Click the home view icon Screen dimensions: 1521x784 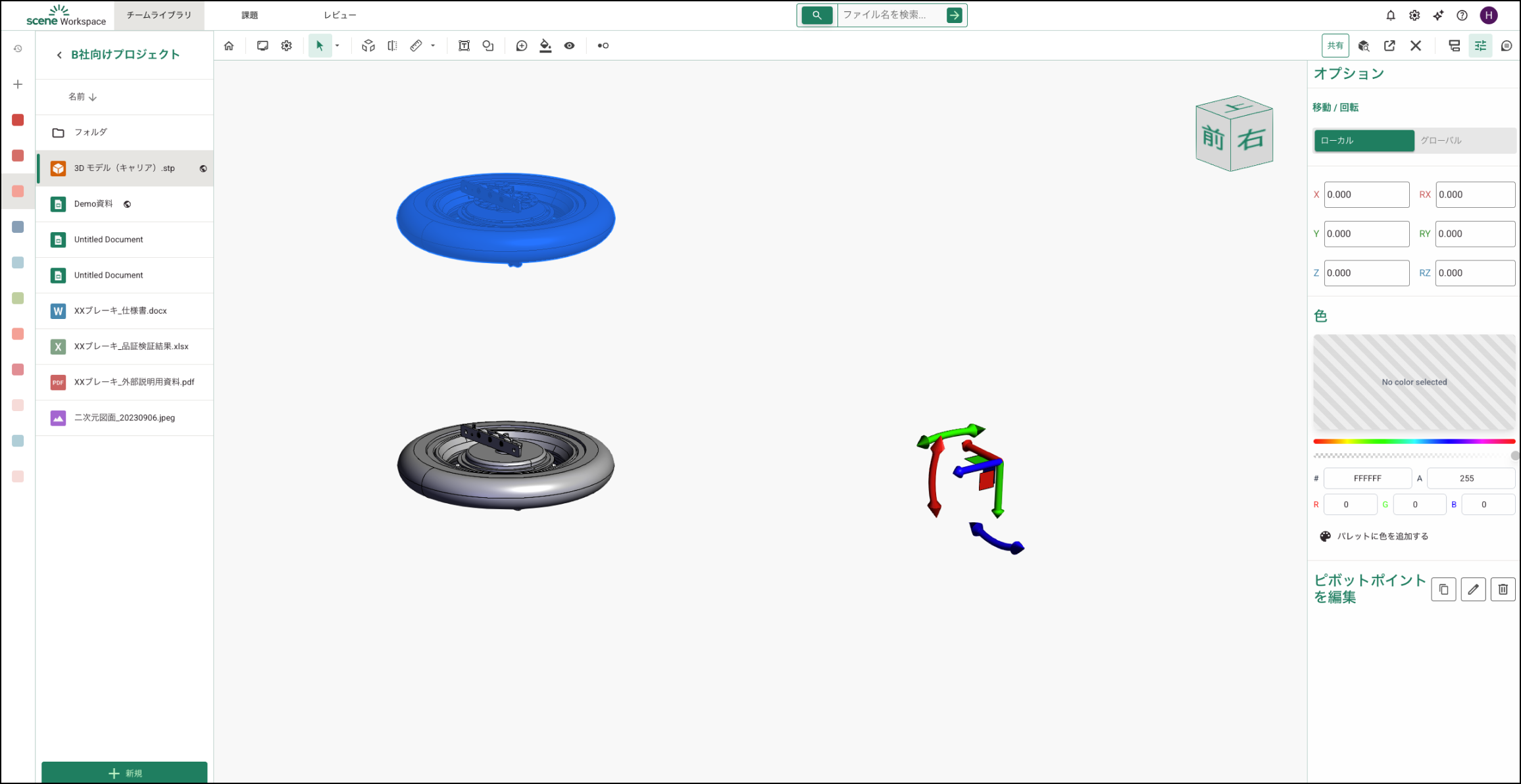pyautogui.click(x=229, y=45)
